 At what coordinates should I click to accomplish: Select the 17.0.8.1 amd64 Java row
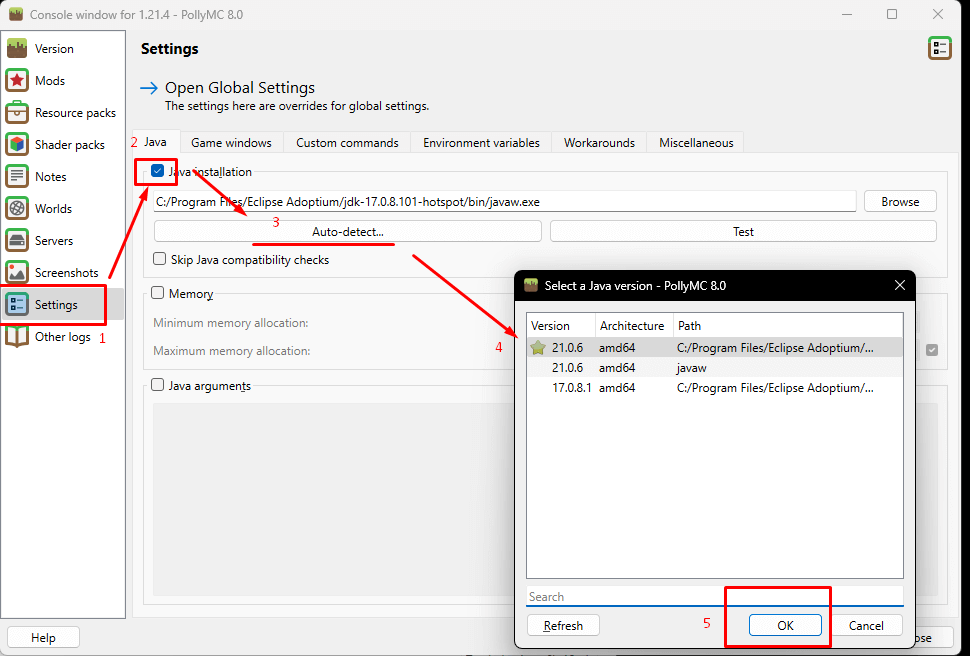(x=714, y=388)
